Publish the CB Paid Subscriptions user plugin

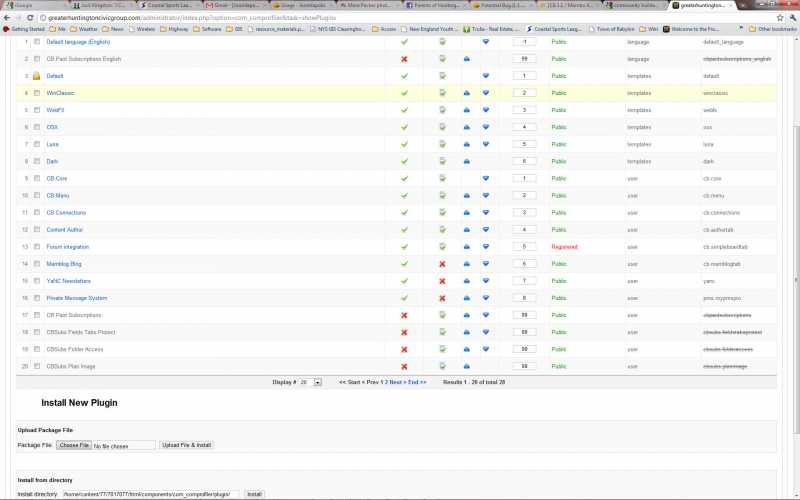404,315
